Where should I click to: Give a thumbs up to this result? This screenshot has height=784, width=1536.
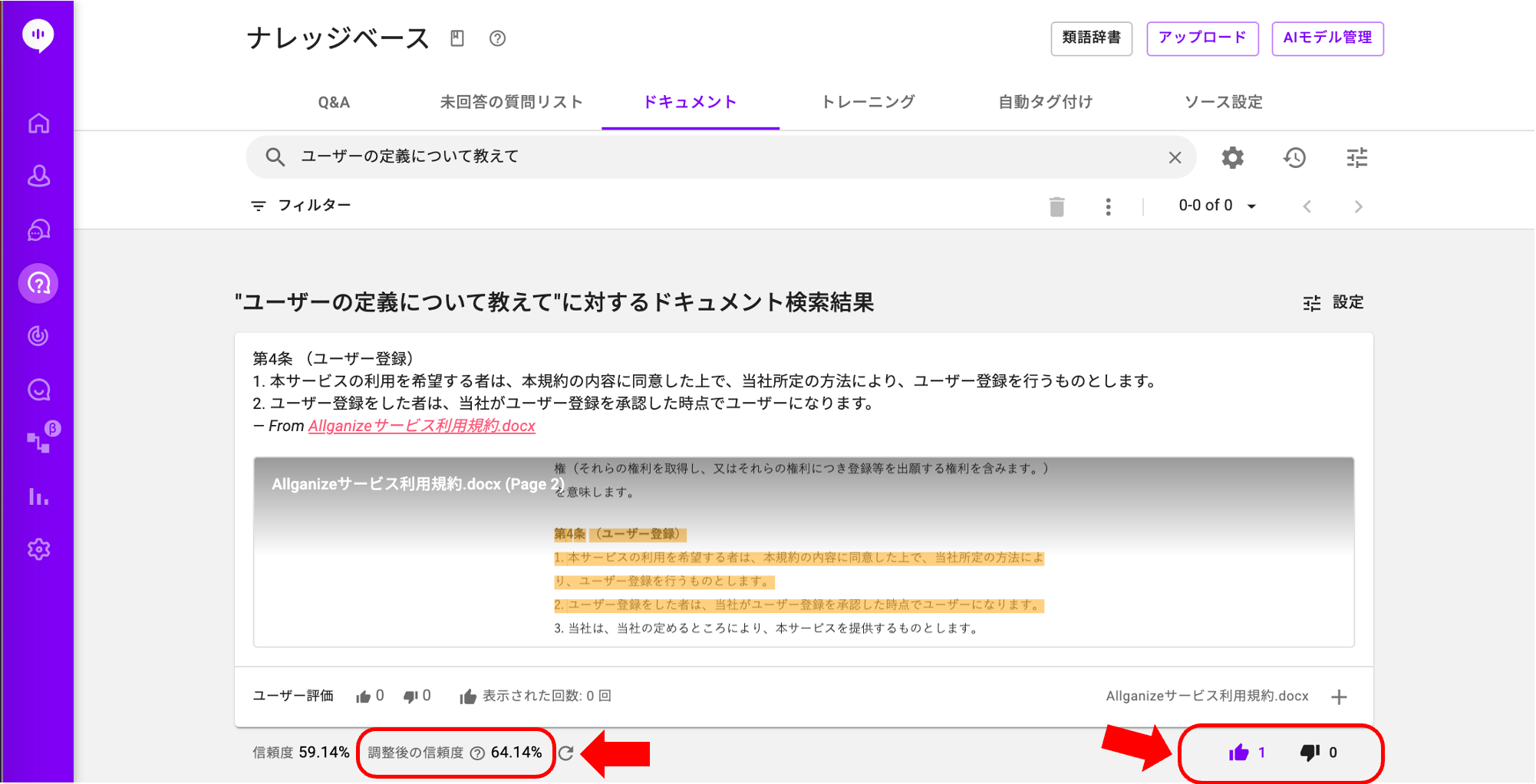click(1238, 753)
